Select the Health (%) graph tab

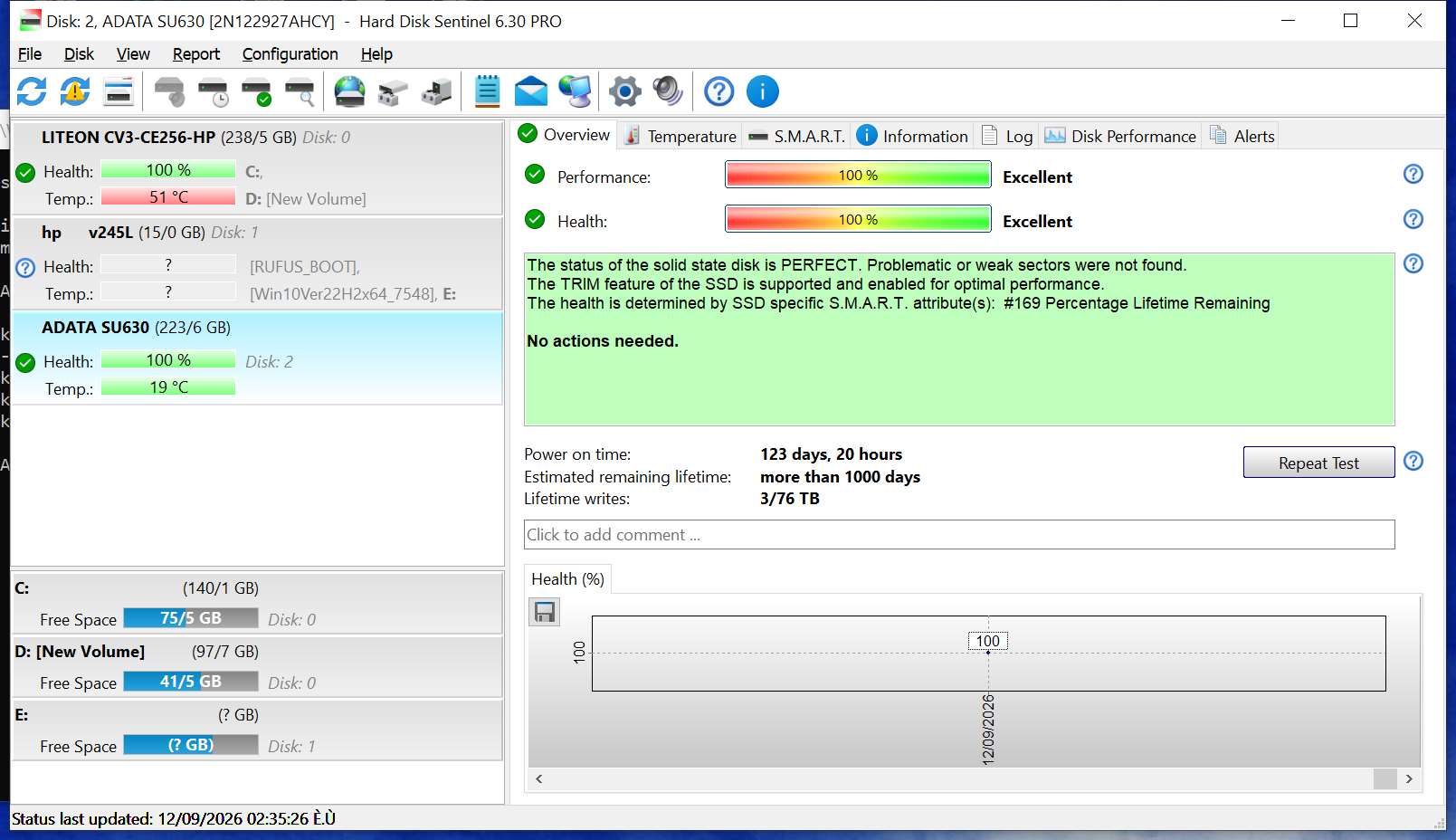click(x=568, y=579)
